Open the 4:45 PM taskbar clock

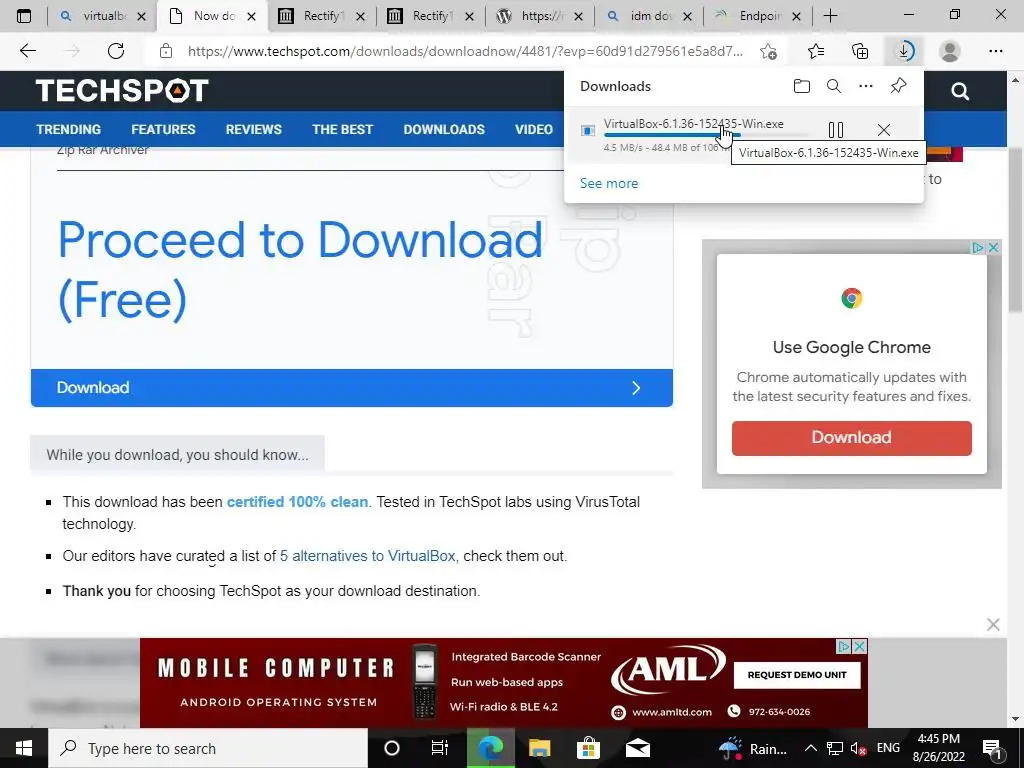[x=938, y=748]
